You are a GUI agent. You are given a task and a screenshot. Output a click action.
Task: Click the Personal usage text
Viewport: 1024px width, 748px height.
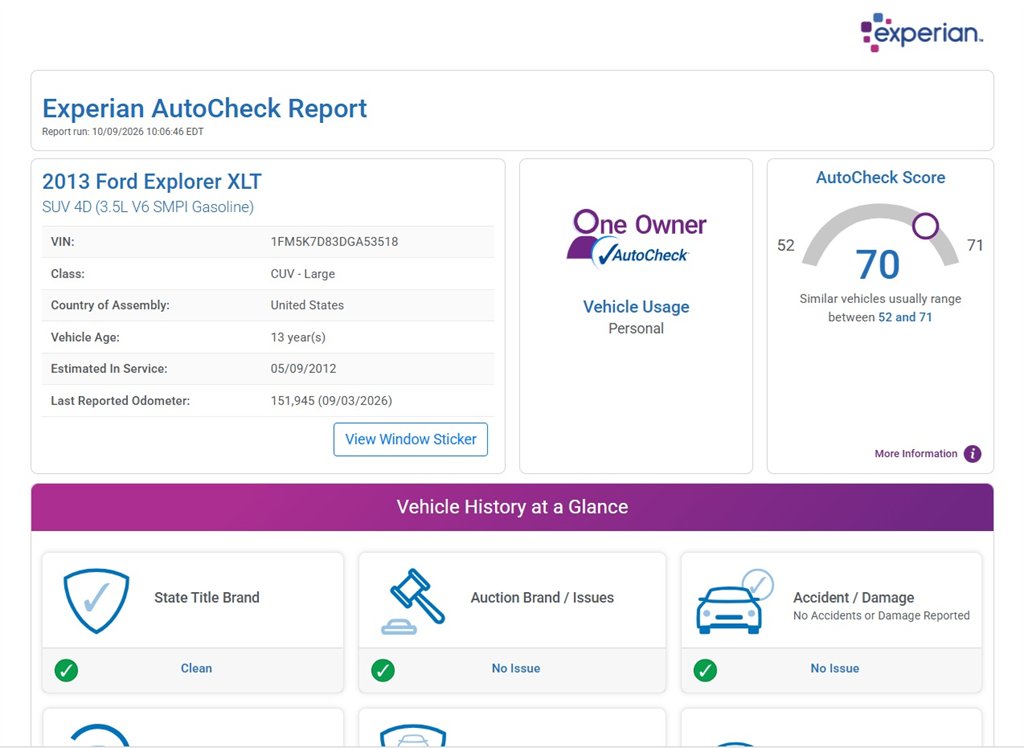click(x=636, y=329)
